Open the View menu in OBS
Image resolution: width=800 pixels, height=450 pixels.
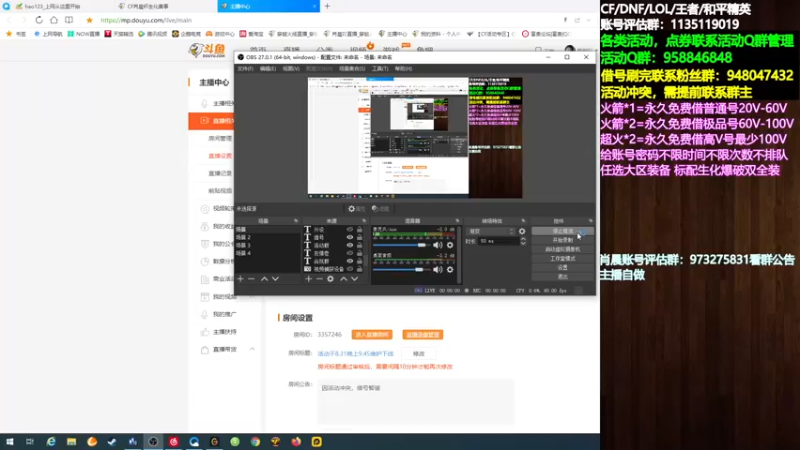(291, 68)
